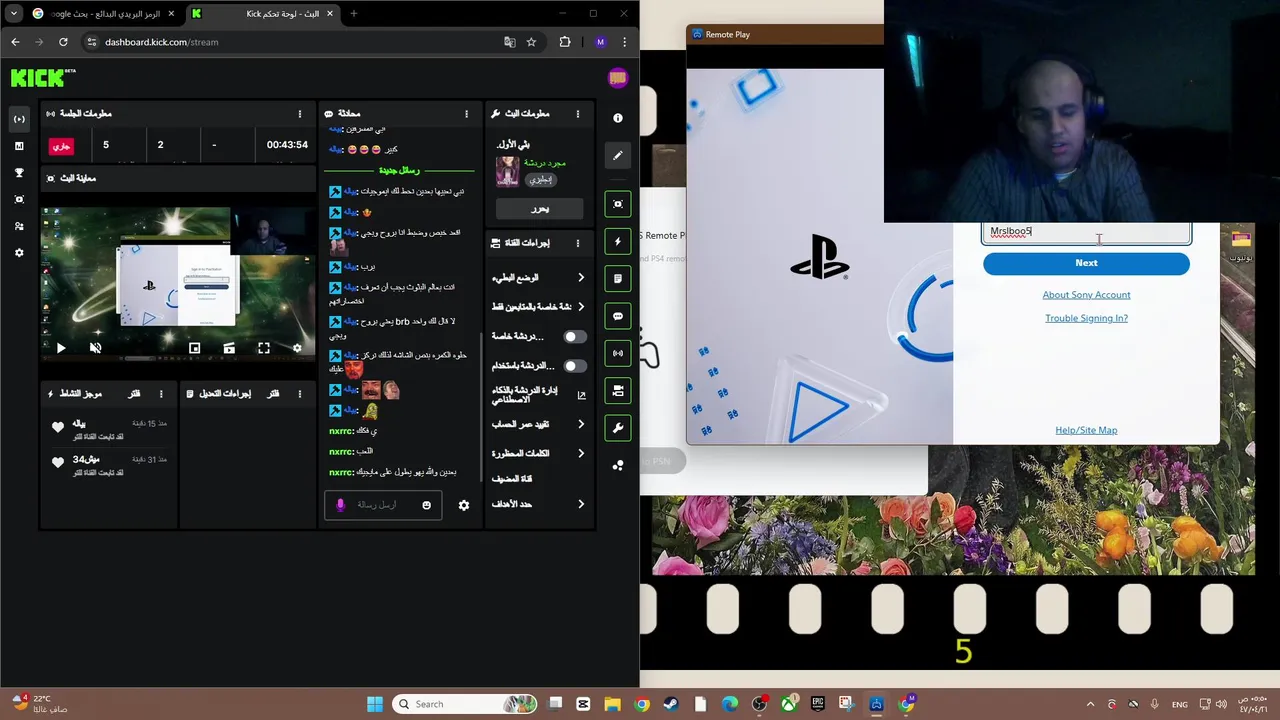Open the stream preview sidebar icon
The width and height of the screenshot is (1280, 720).
[19, 199]
